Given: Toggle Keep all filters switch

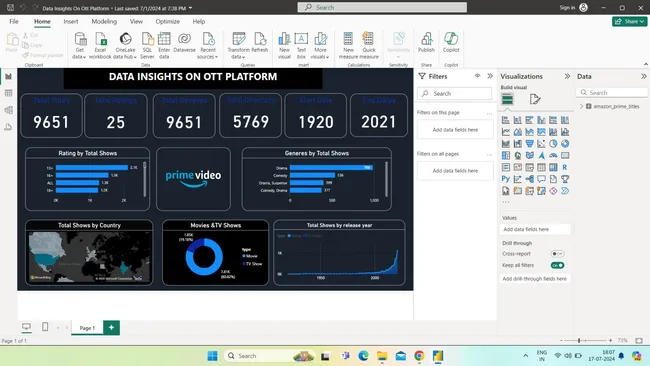Looking at the screenshot, I should click(x=557, y=265).
